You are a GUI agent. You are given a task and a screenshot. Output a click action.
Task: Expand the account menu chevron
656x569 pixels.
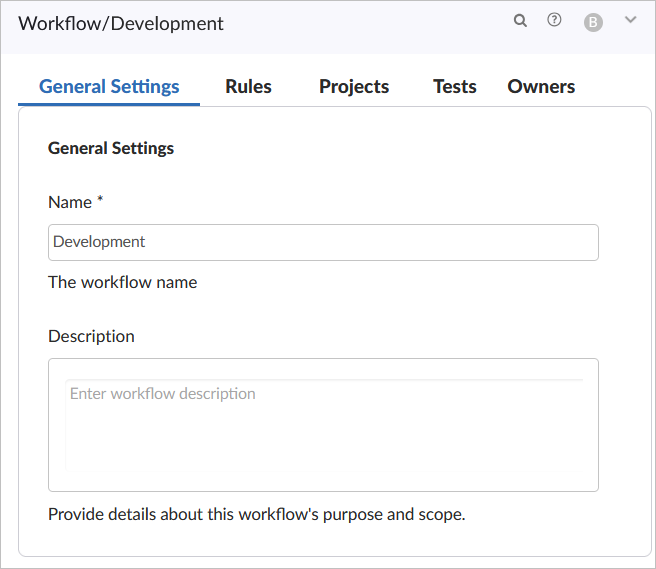click(630, 19)
